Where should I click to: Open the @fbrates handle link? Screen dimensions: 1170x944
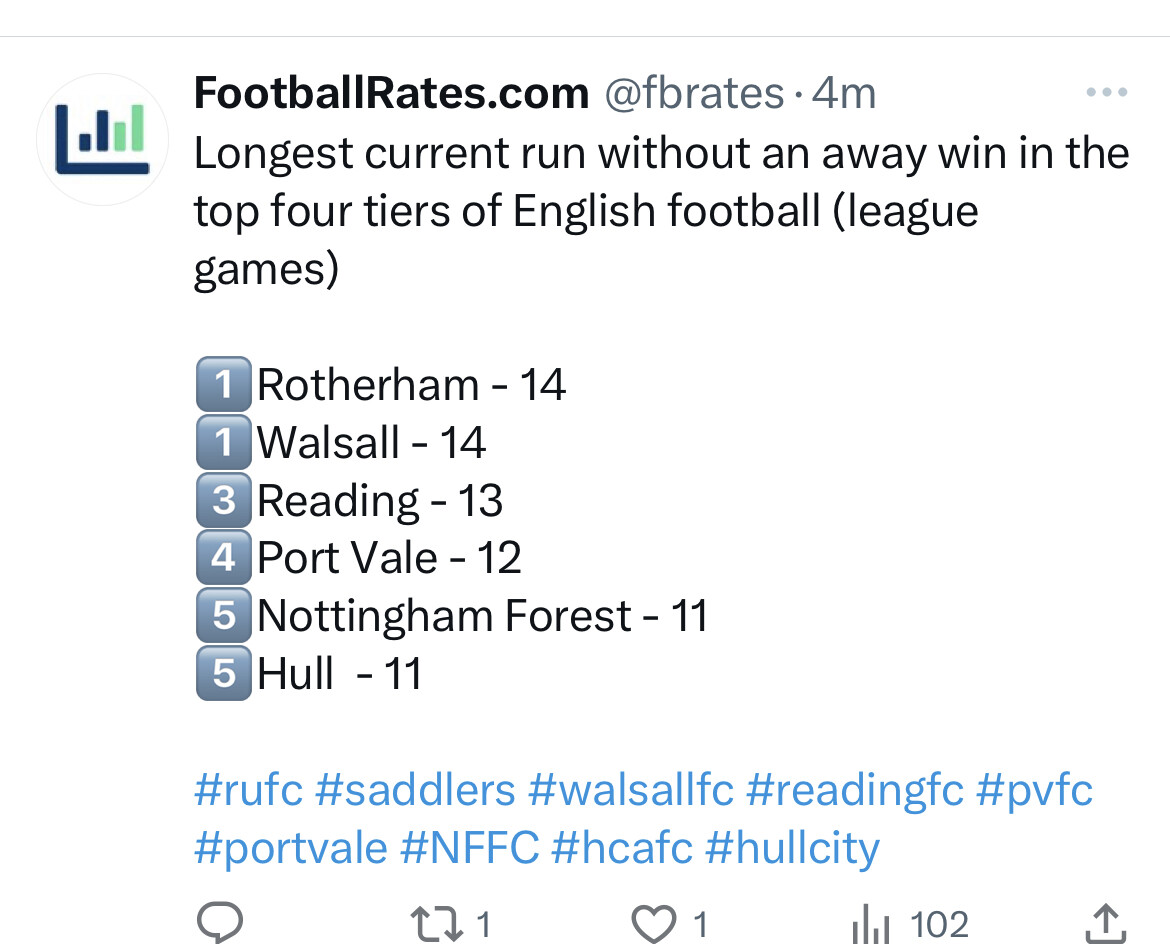click(x=694, y=93)
